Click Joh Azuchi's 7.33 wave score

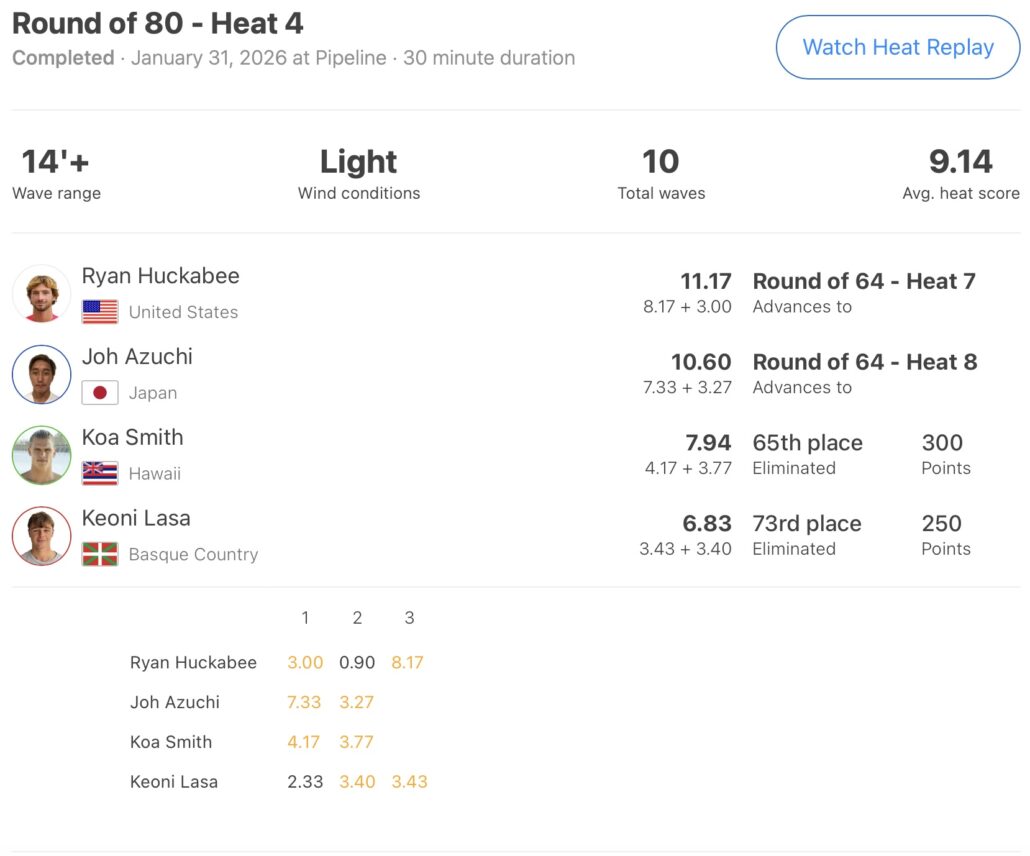tap(304, 702)
